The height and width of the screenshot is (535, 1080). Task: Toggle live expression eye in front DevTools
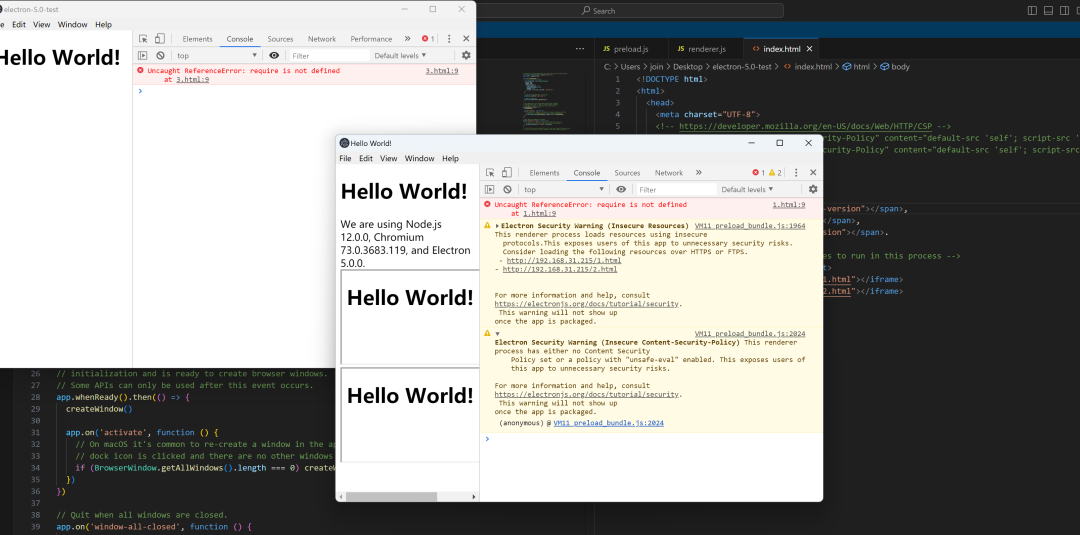click(x=621, y=189)
